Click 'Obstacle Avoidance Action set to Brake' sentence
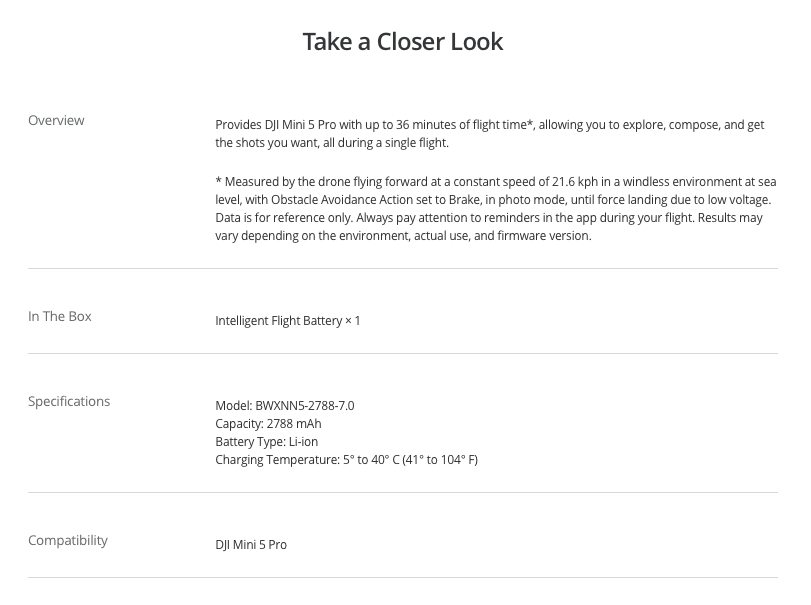Image resolution: width=811 pixels, height=605 pixels. click(x=375, y=200)
